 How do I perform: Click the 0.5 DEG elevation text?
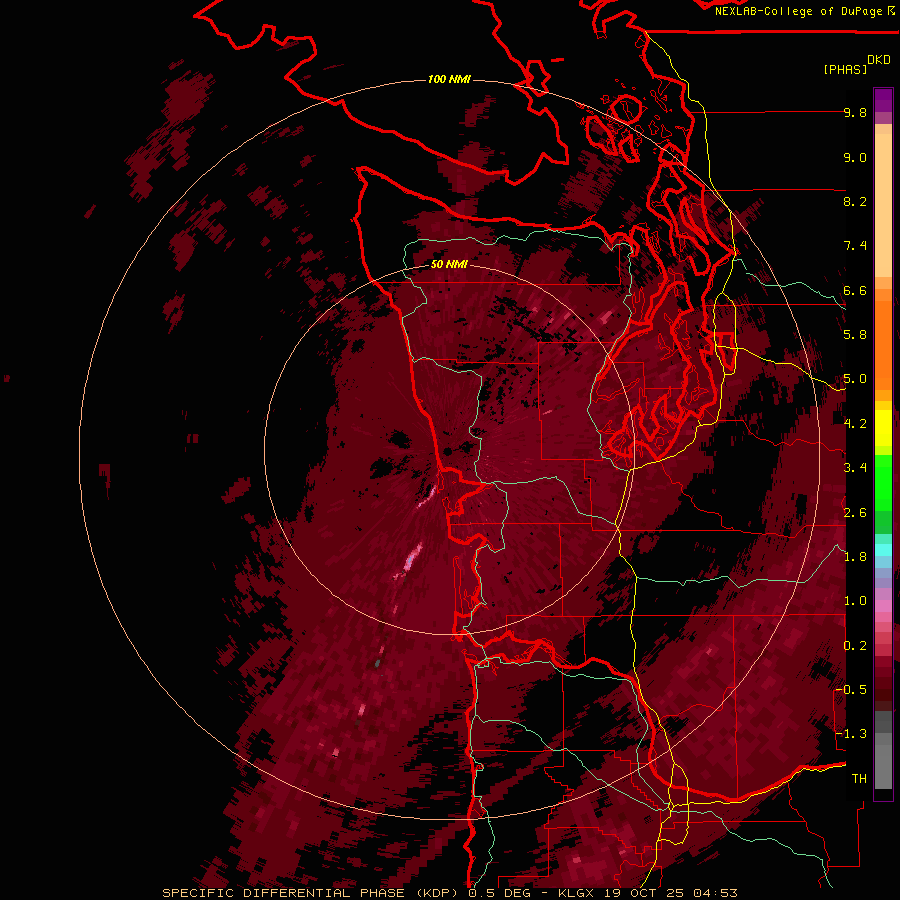502,893
